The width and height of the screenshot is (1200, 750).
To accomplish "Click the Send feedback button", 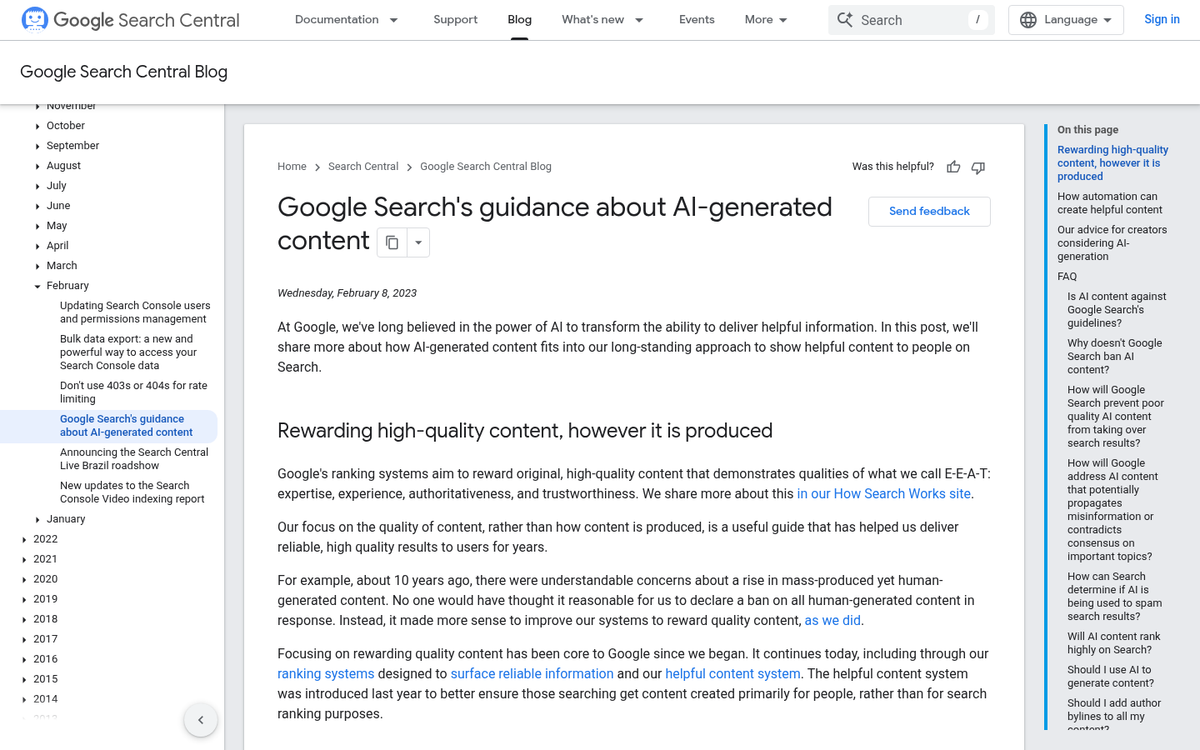I will point(929,212).
